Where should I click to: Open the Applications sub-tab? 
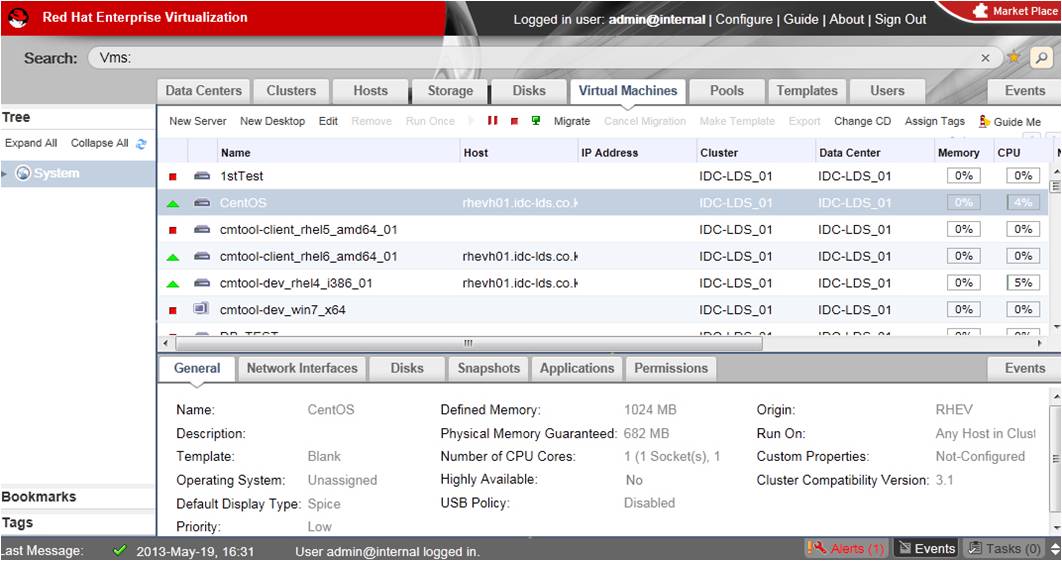(x=577, y=369)
